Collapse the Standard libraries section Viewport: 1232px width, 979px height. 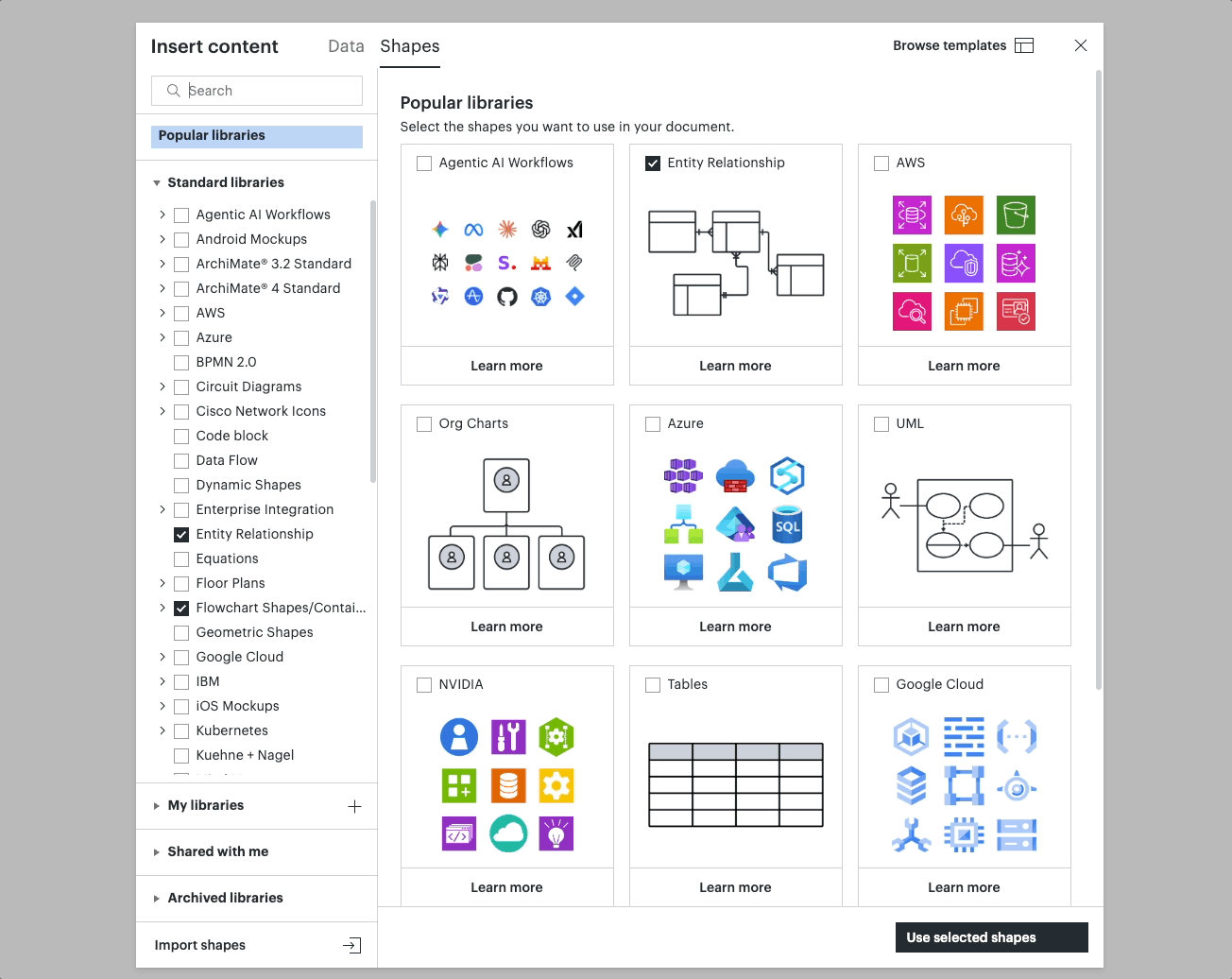click(x=157, y=183)
